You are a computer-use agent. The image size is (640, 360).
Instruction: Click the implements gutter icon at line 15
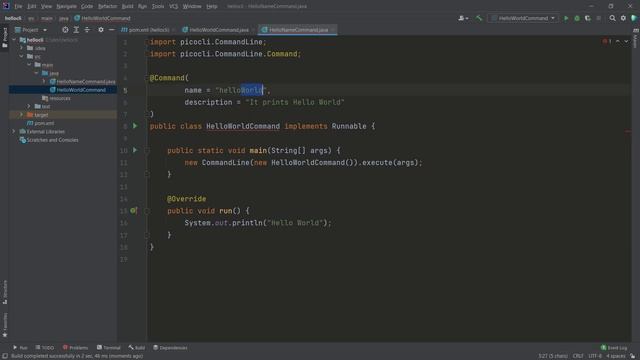tap(133, 211)
